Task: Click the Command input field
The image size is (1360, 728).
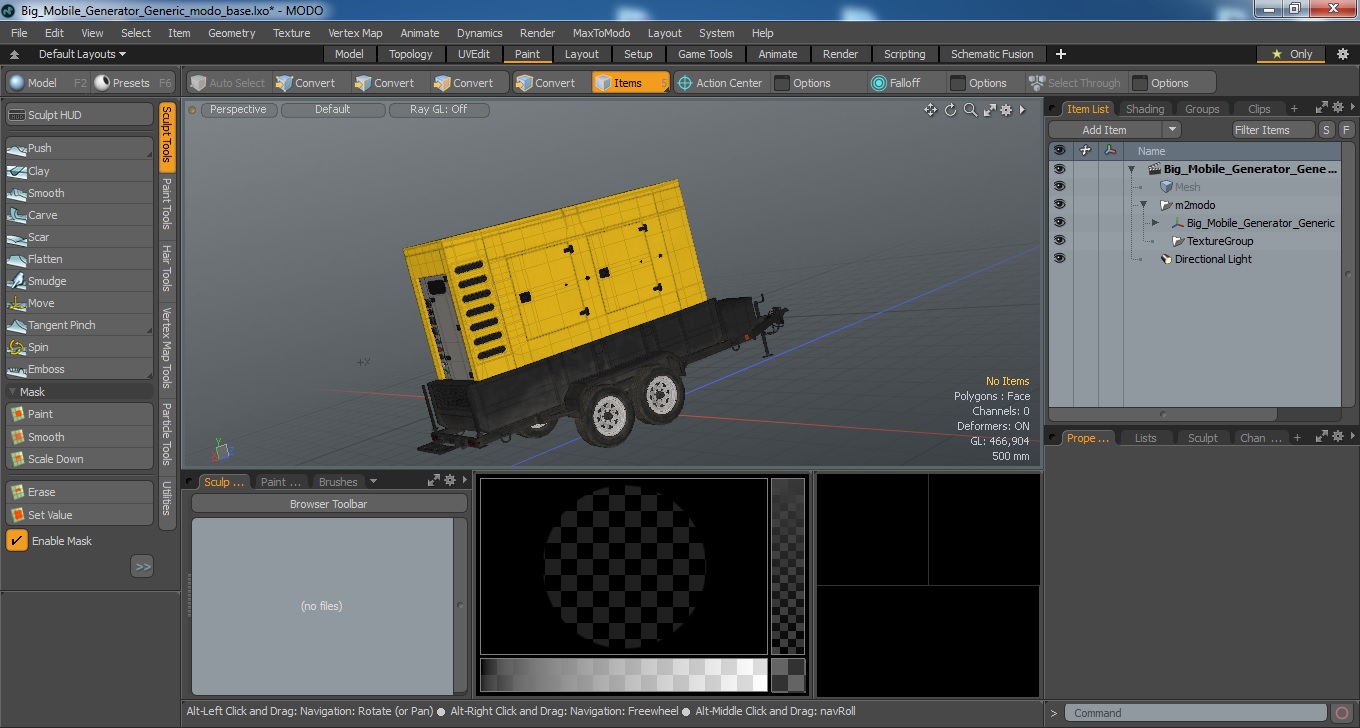Action: coord(1197,713)
